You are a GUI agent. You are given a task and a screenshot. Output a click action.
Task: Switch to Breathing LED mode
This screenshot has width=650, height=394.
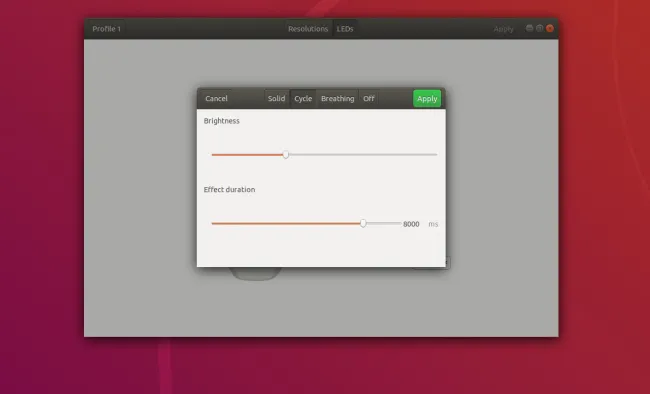pos(337,99)
